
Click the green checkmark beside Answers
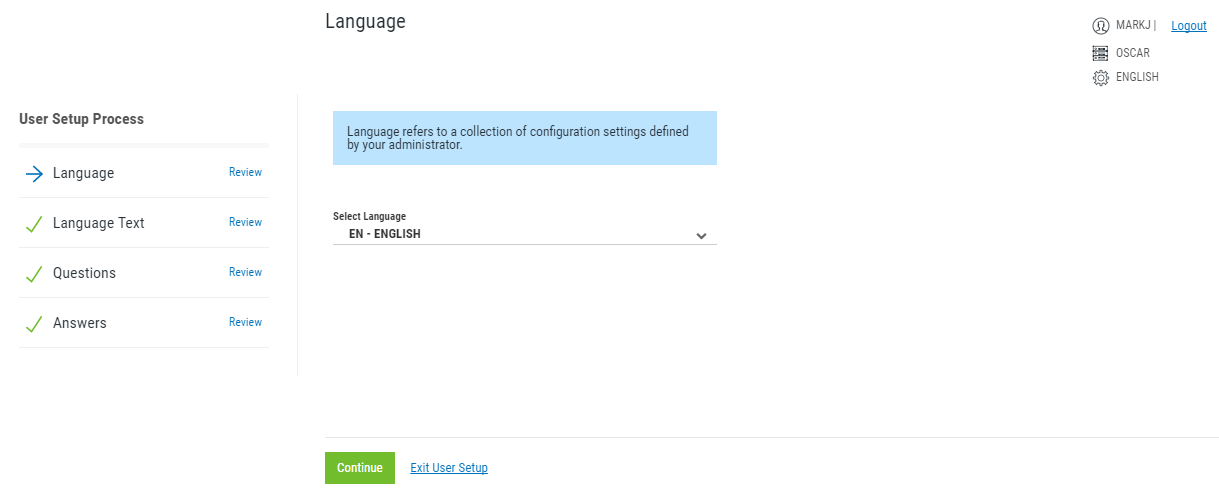34,324
